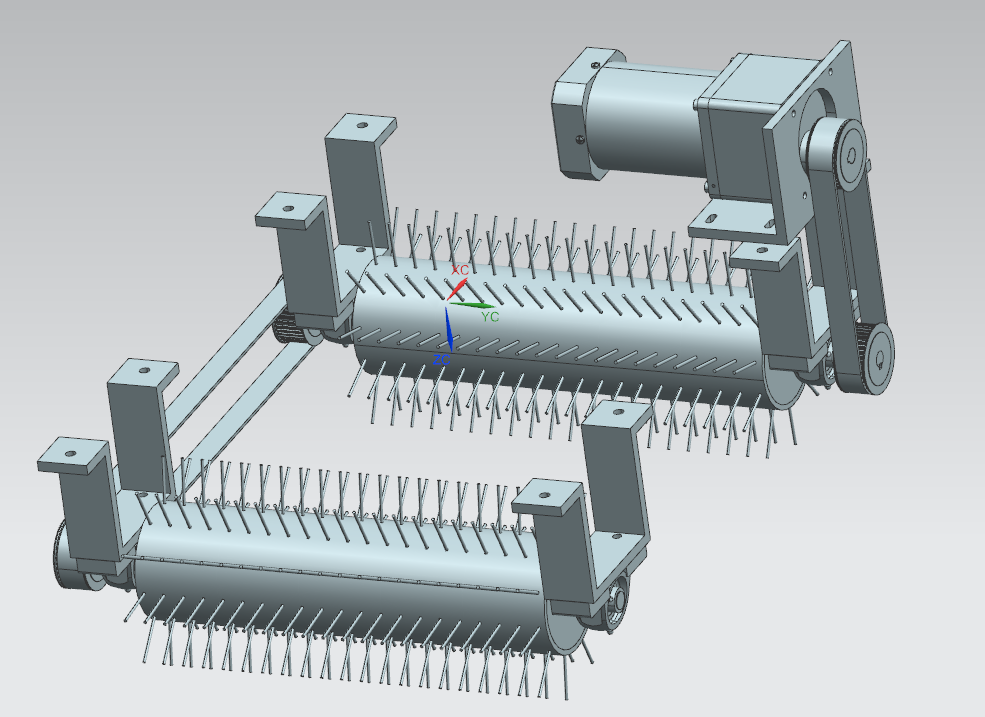985x717 pixels.
Task: Pick the large pulley at front roller's left end
Action: [77, 554]
